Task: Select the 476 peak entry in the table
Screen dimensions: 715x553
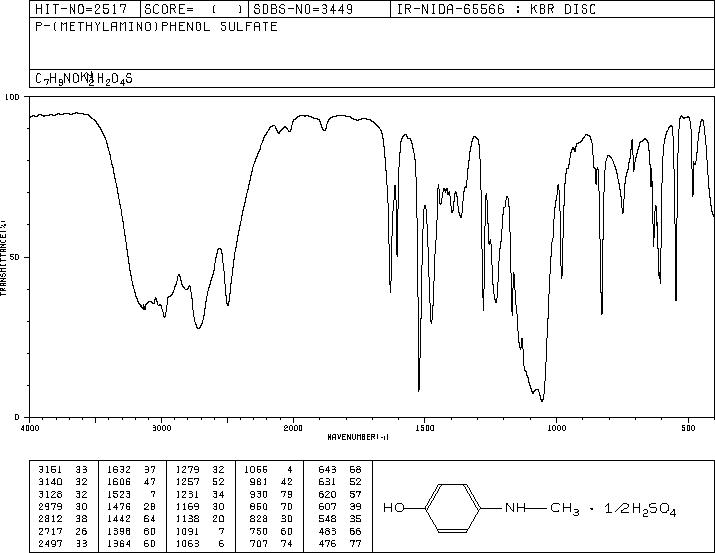Action: coord(340,544)
